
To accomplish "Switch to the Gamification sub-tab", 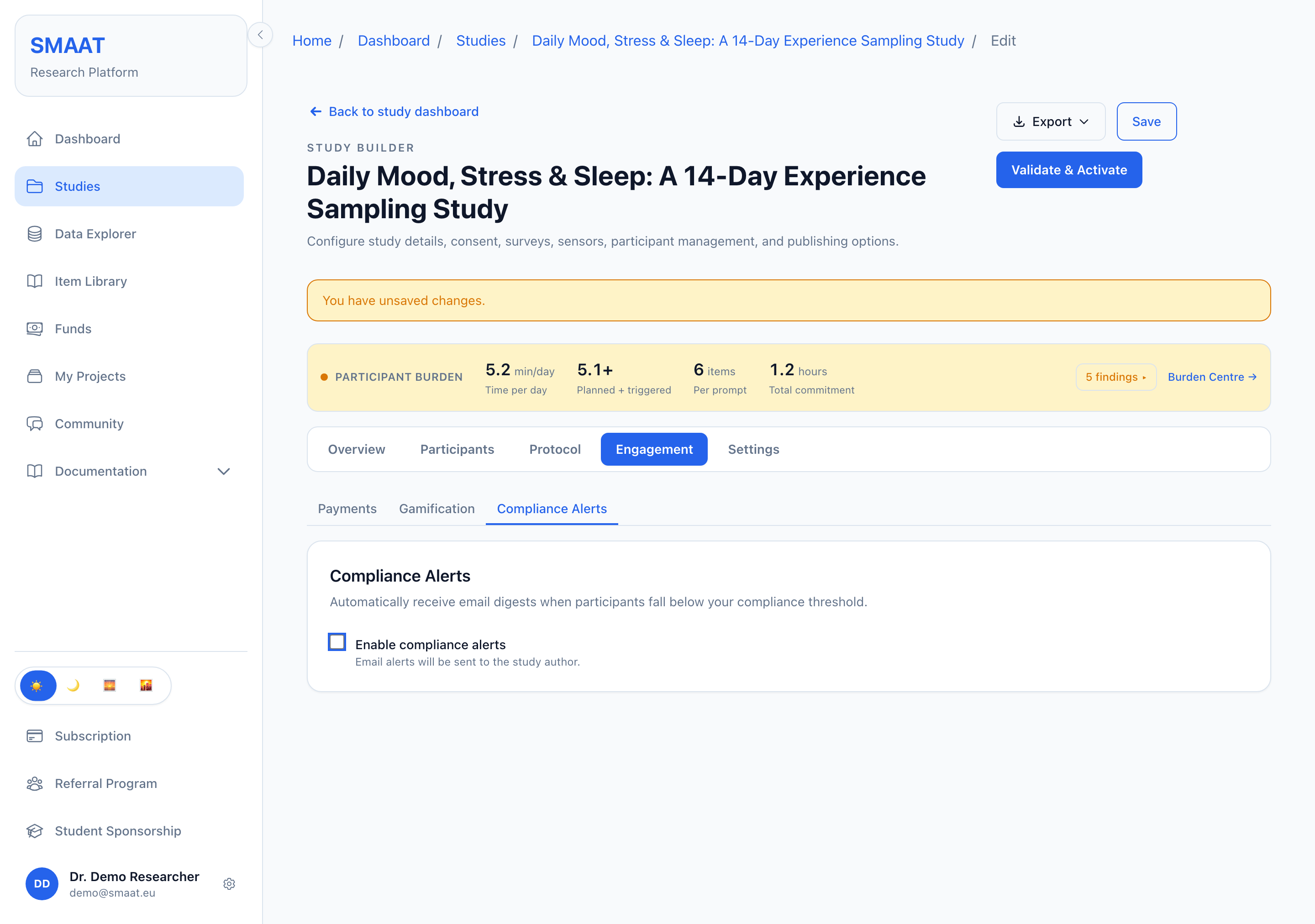I will (x=437, y=509).
